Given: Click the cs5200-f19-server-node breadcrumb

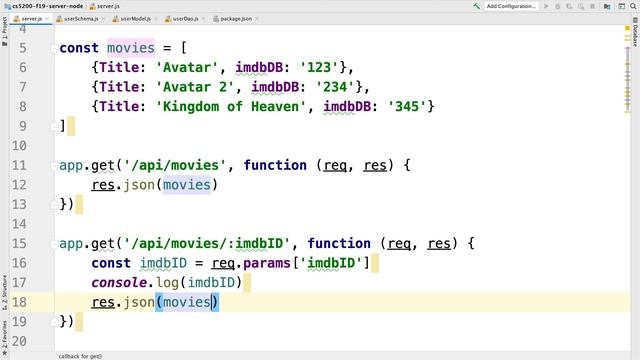Looking at the screenshot, I should [44, 6].
